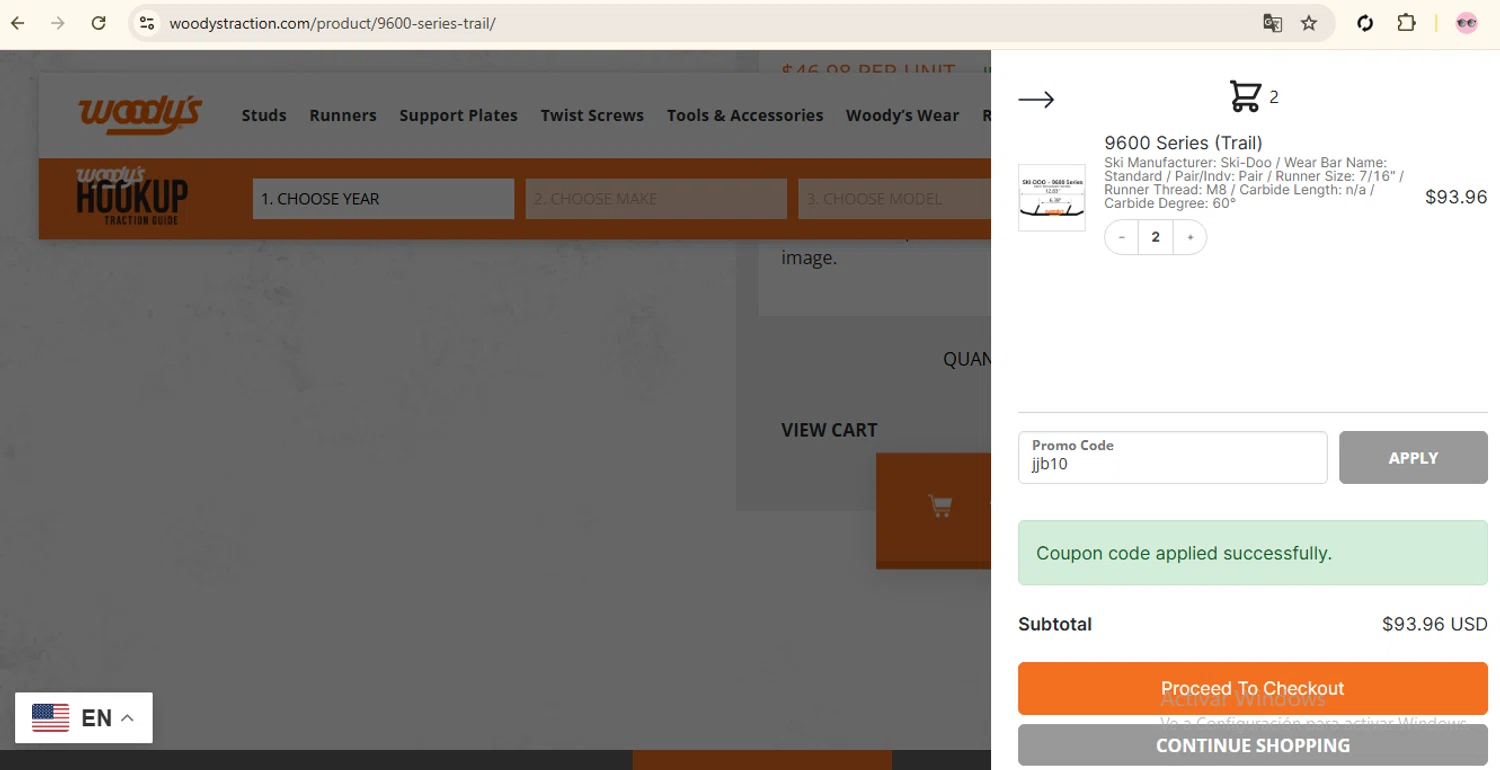Reload the page
Screen dimensions: 1500x770
click(98, 23)
